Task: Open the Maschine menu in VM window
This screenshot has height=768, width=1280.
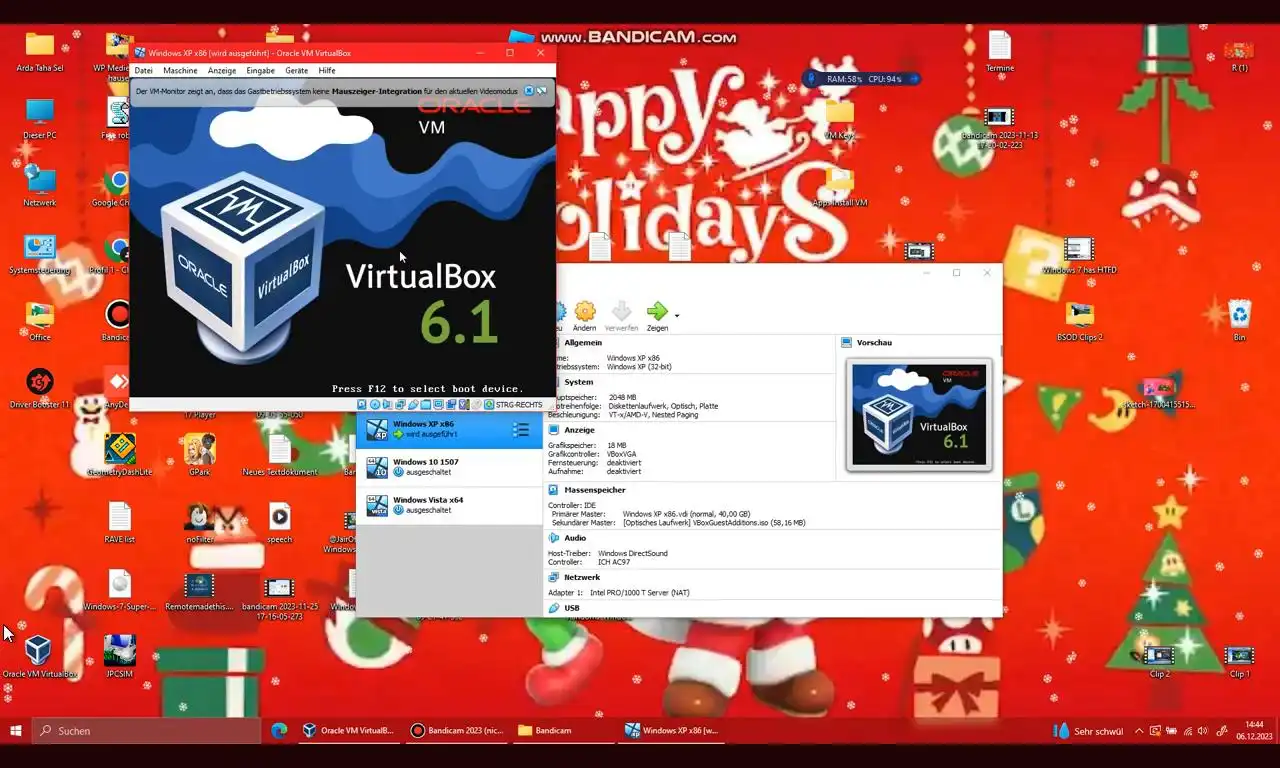Action: 180,71
